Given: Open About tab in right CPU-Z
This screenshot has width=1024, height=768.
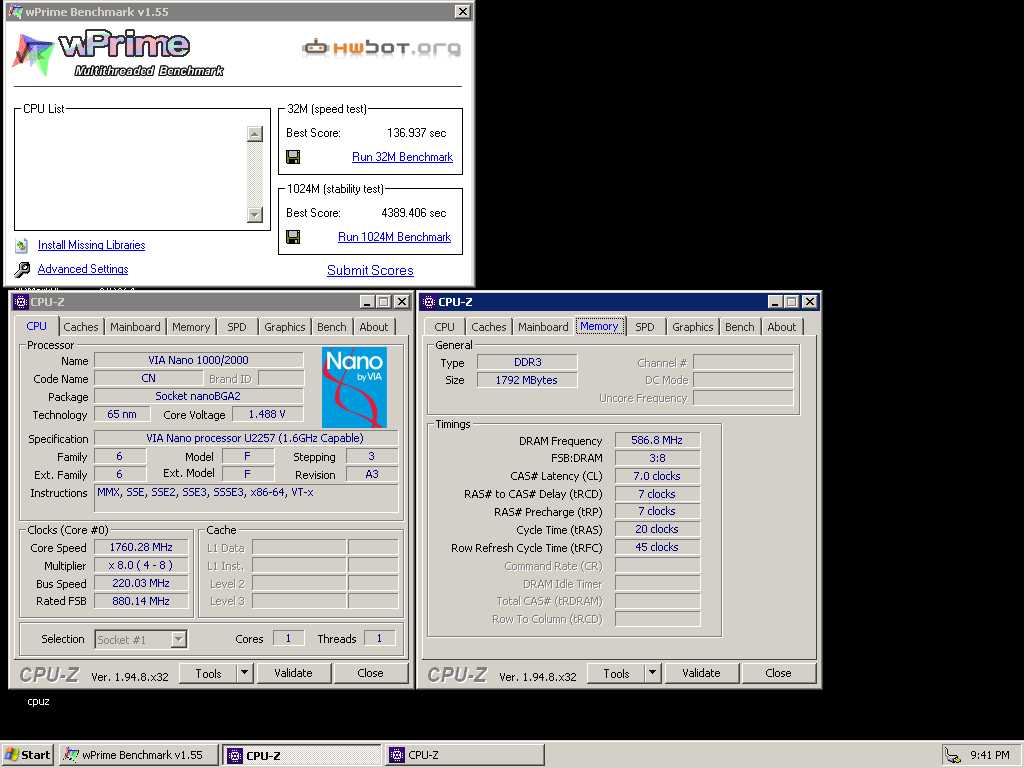Looking at the screenshot, I should (782, 327).
